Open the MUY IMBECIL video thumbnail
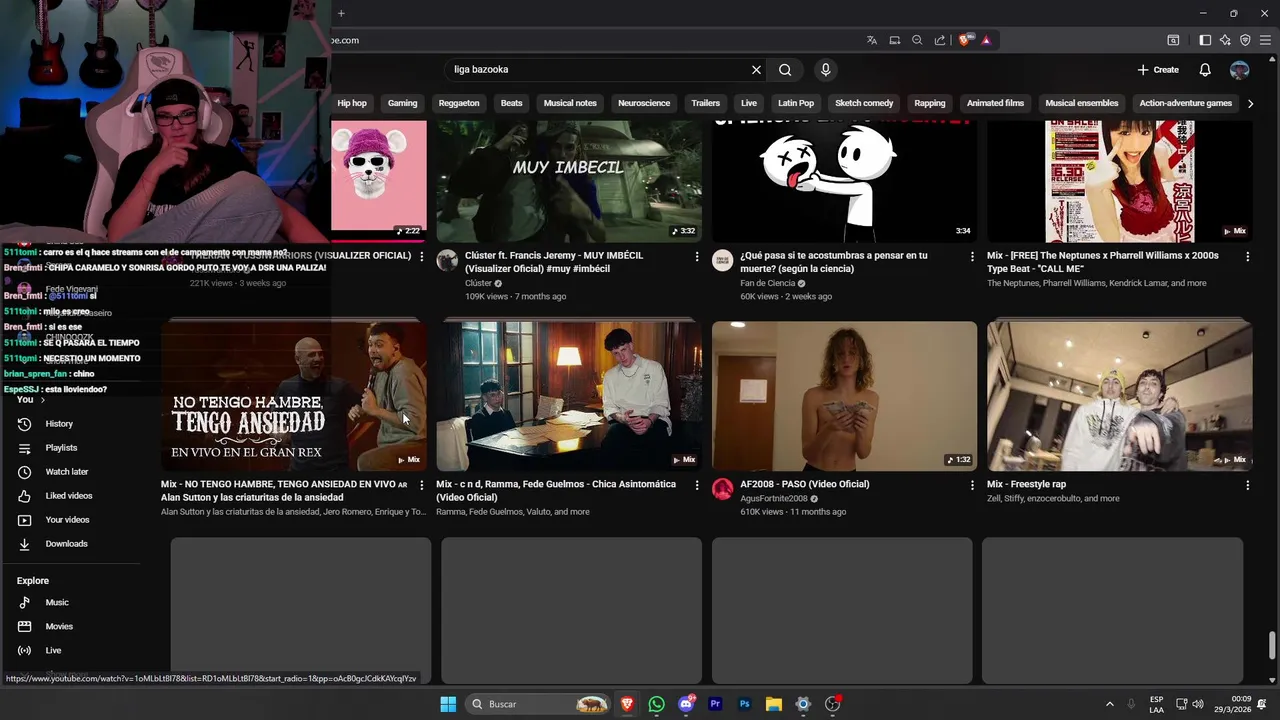 (x=569, y=181)
